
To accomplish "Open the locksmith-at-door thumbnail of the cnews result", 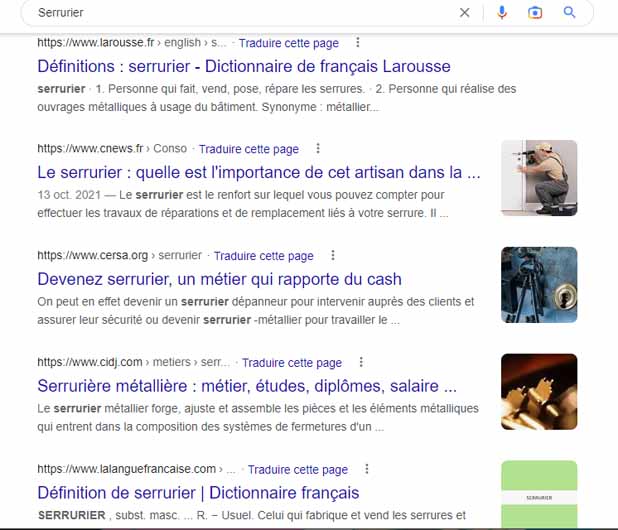I will tap(539, 178).
